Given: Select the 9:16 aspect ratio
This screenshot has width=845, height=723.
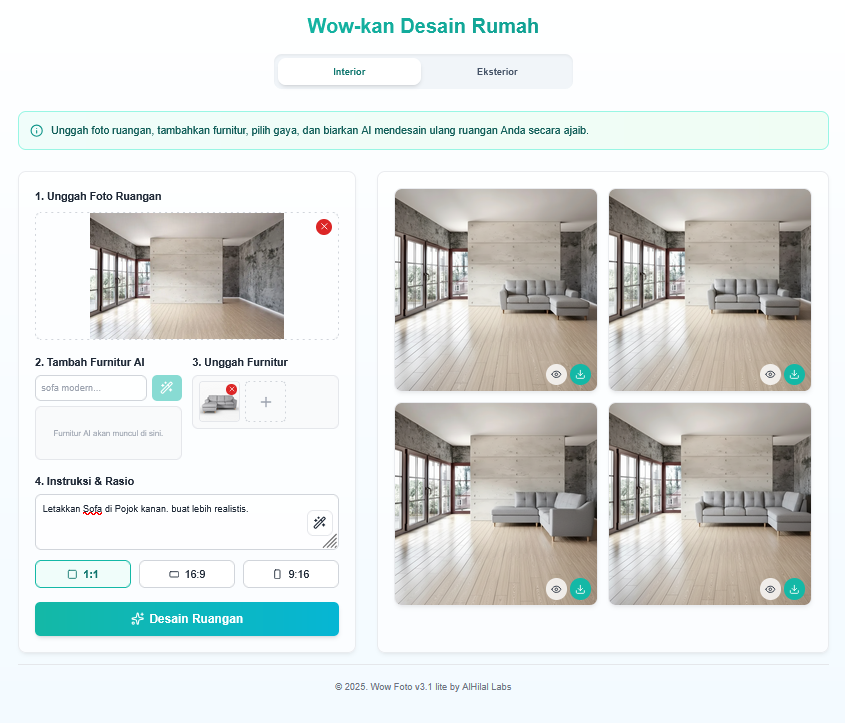Looking at the screenshot, I should 290,573.
